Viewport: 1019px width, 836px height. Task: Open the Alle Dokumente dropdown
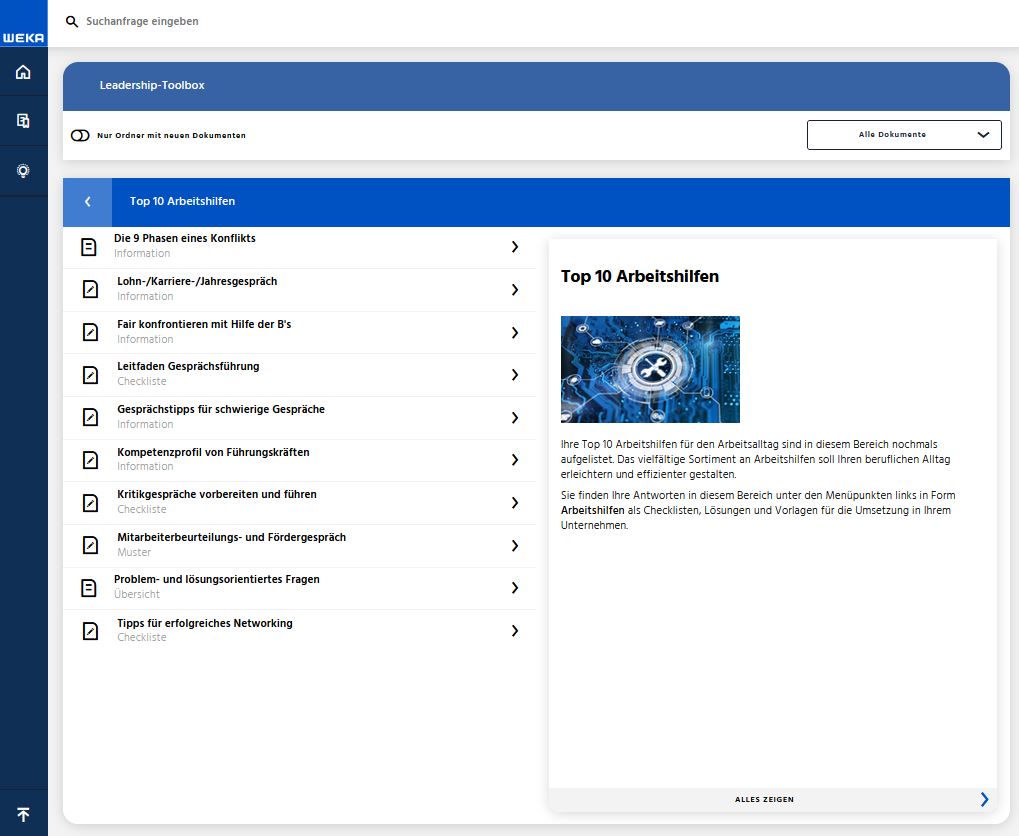tap(903, 135)
